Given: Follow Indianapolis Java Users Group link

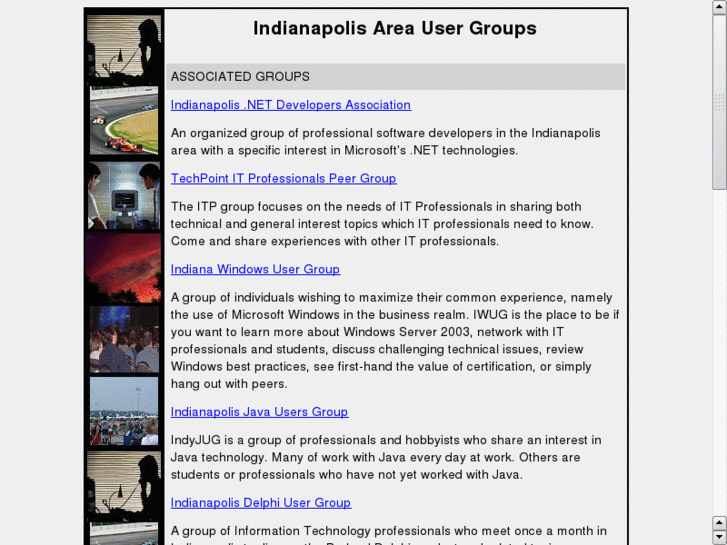Looking at the screenshot, I should pyautogui.click(x=259, y=412).
